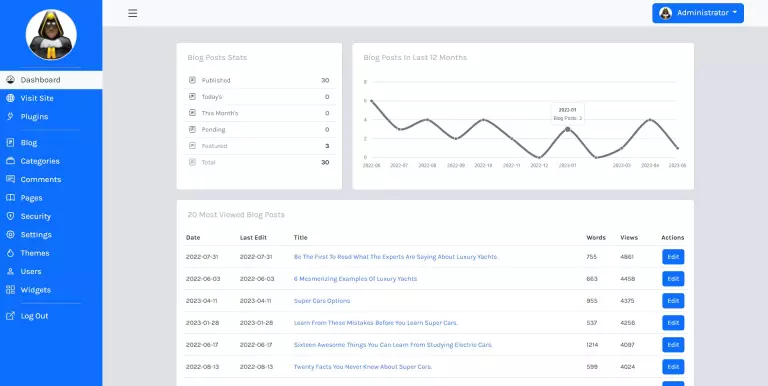Edit the Learn From These Mistakes post
The height and width of the screenshot is (386, 768).
(673, 323)
